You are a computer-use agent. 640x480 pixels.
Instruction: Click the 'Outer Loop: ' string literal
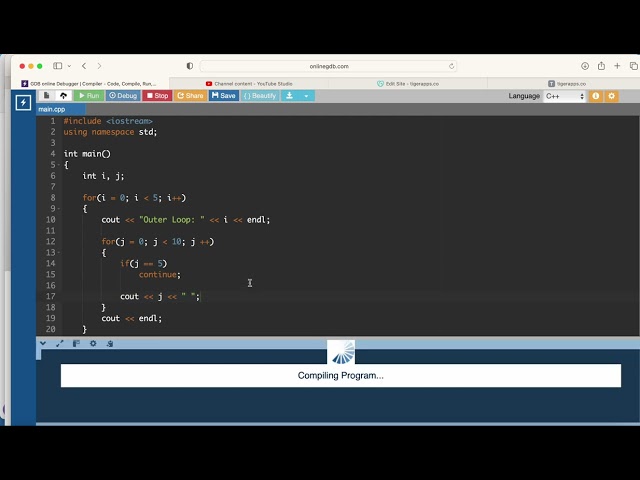point(172,220)
